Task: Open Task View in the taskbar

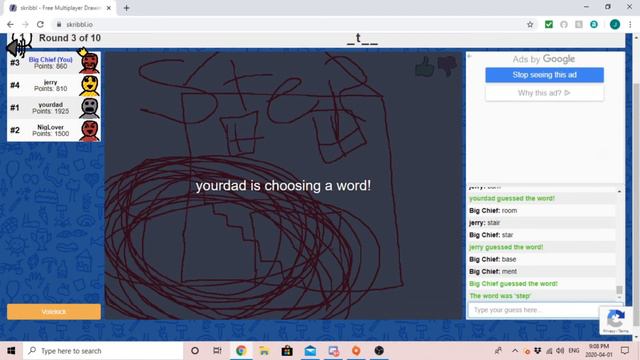Action: [217, 351]
